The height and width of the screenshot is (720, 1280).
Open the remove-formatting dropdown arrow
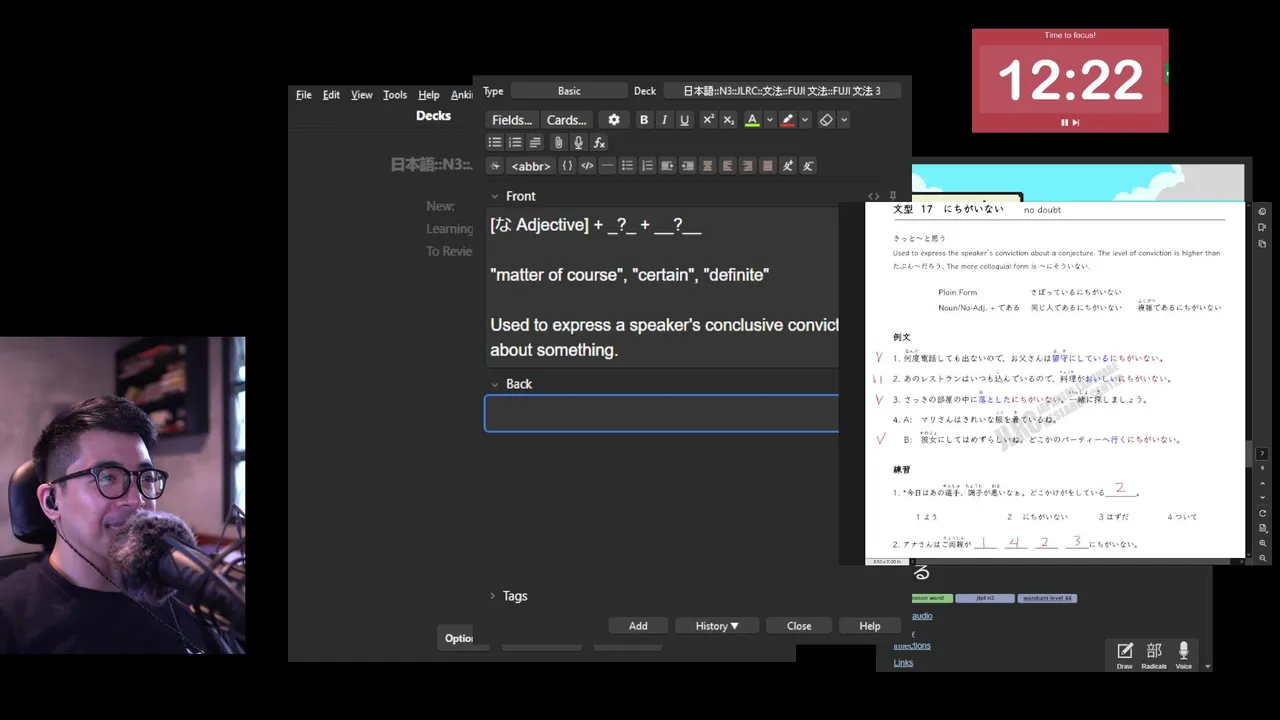(844, 120)
